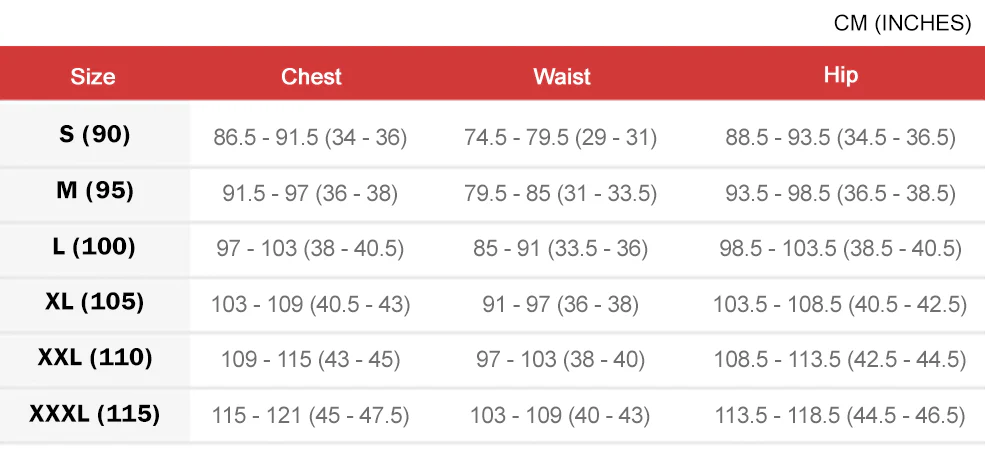Click the CM (INCHES) unit label
Viewport: 985px width, 458px height.
click(902, 24)
